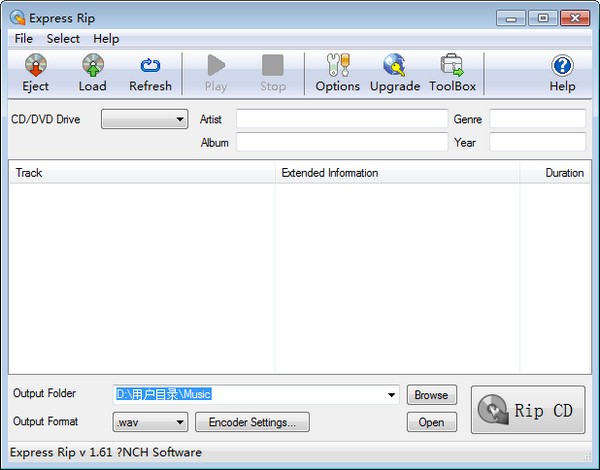Open the Help menu
Viewport: 600px width, 470px height.
(106, 39)
